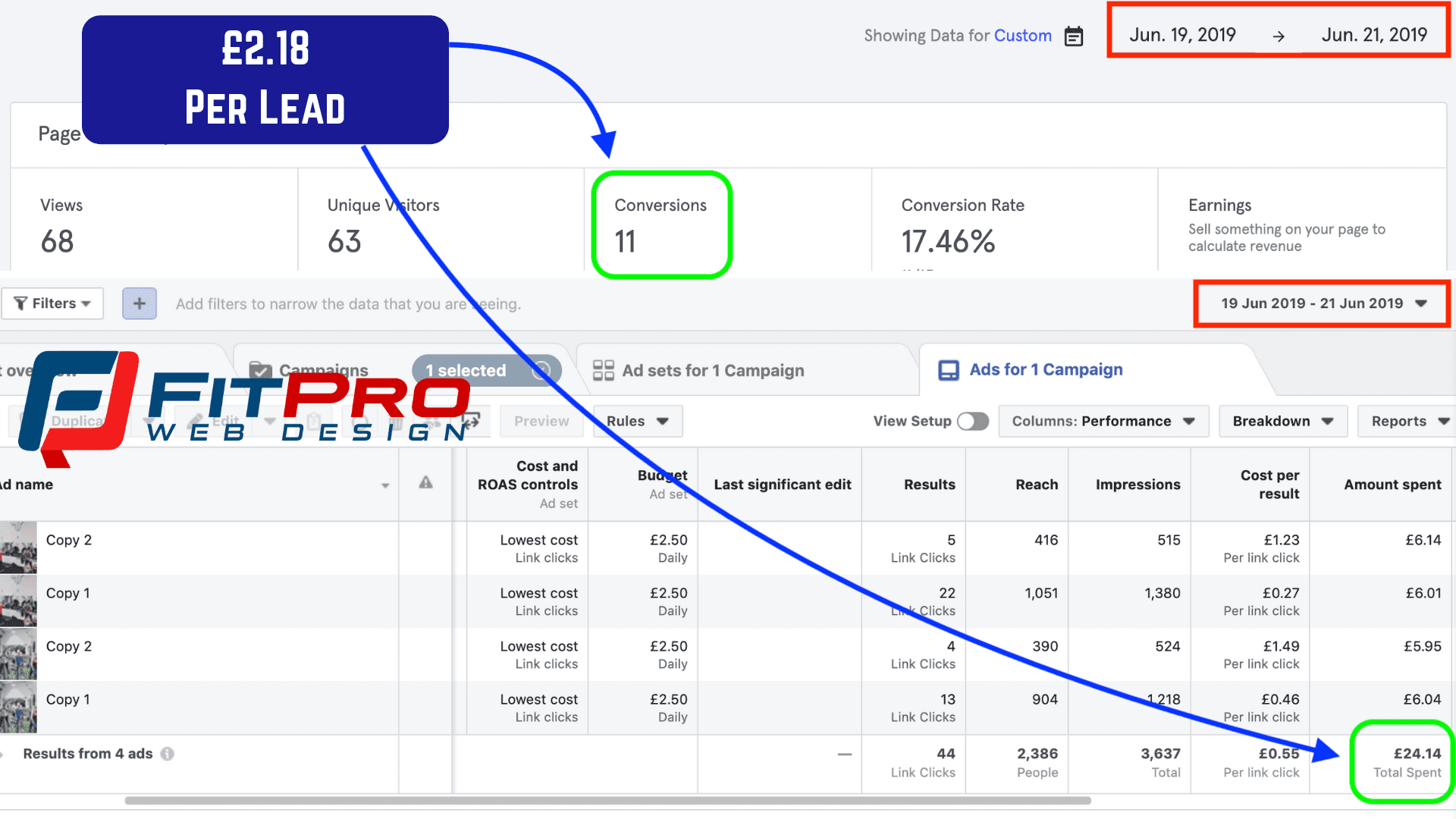Image resolution: width=1456 pixels, height=819 pixels.
Task: Click the info icon beside Results from 4 ads
Action: point(168,754)
